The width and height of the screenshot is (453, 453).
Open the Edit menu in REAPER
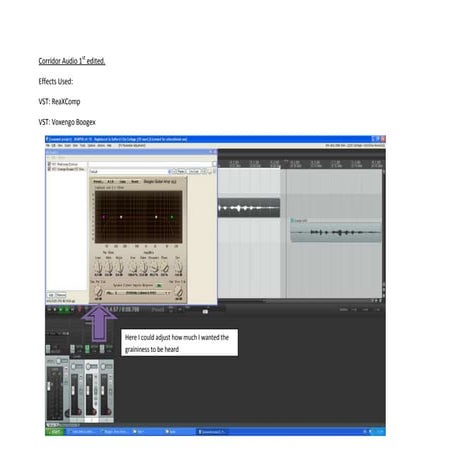[x=54, y=146]
